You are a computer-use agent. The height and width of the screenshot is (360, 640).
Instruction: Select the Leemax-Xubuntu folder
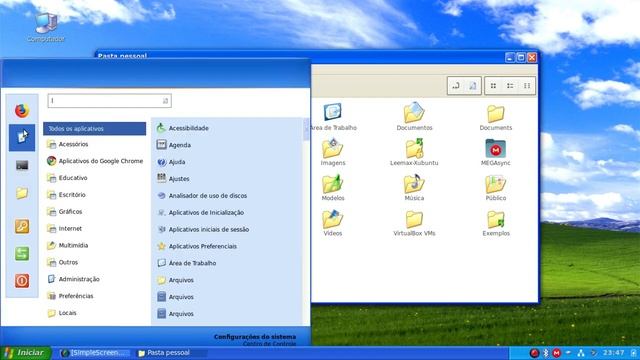pos(414,152)
